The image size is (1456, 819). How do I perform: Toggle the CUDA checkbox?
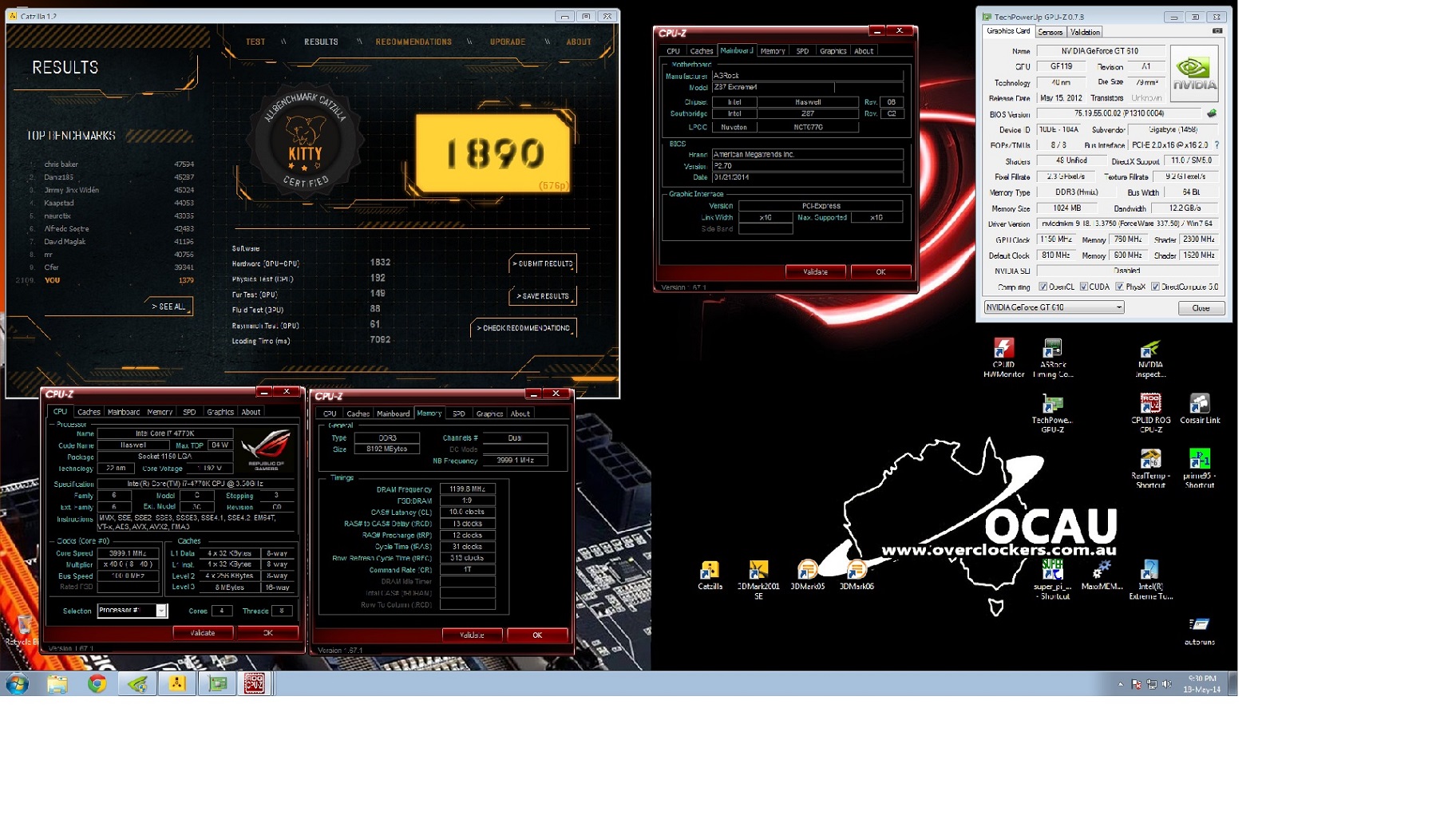pos(1083,287)
